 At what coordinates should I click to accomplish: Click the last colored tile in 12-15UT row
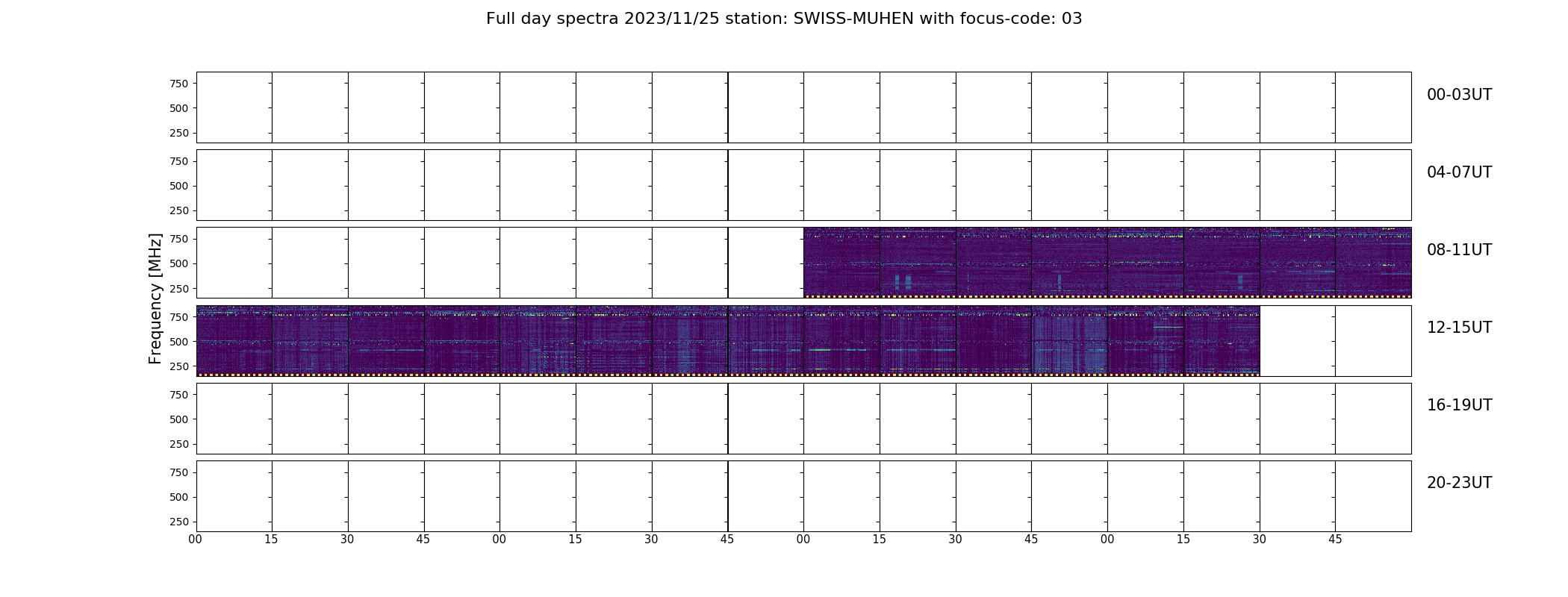coord(1222,340)
